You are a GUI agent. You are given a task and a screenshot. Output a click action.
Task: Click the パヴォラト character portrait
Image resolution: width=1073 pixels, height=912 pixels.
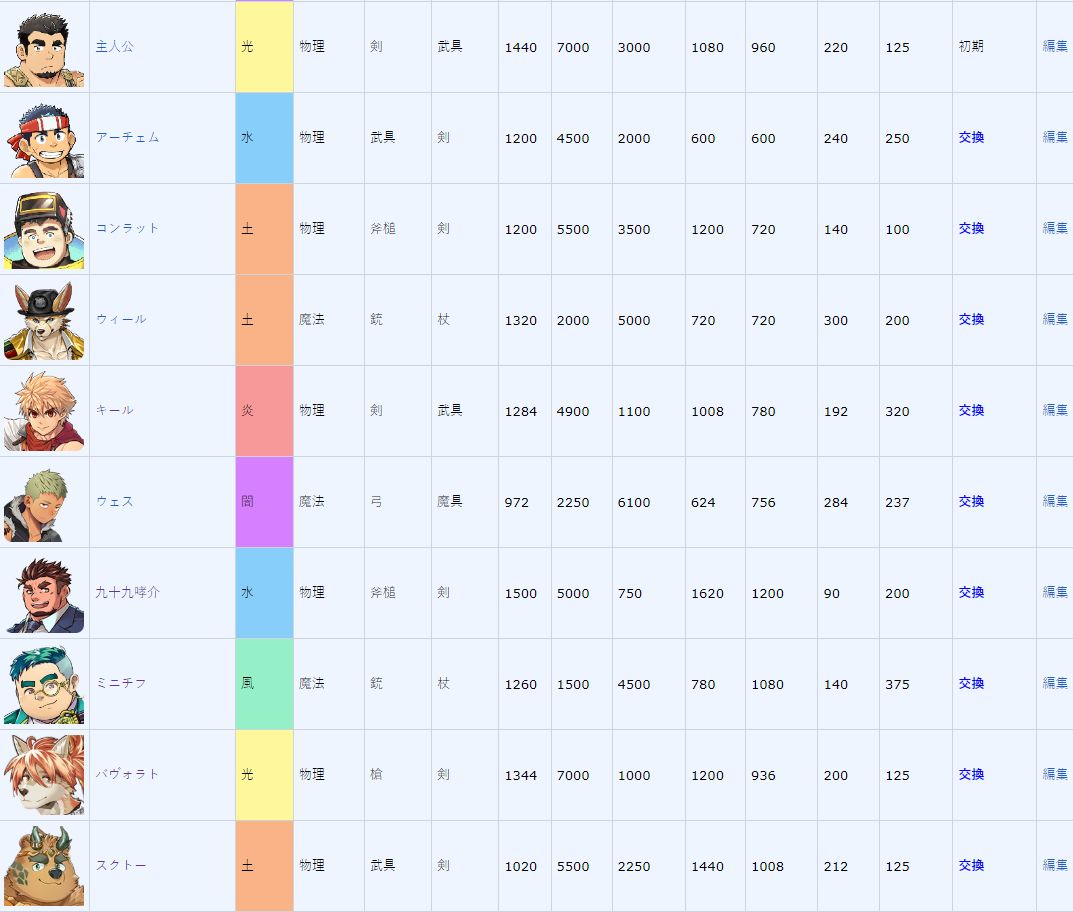pyautogui.click(x=44, y=775)
